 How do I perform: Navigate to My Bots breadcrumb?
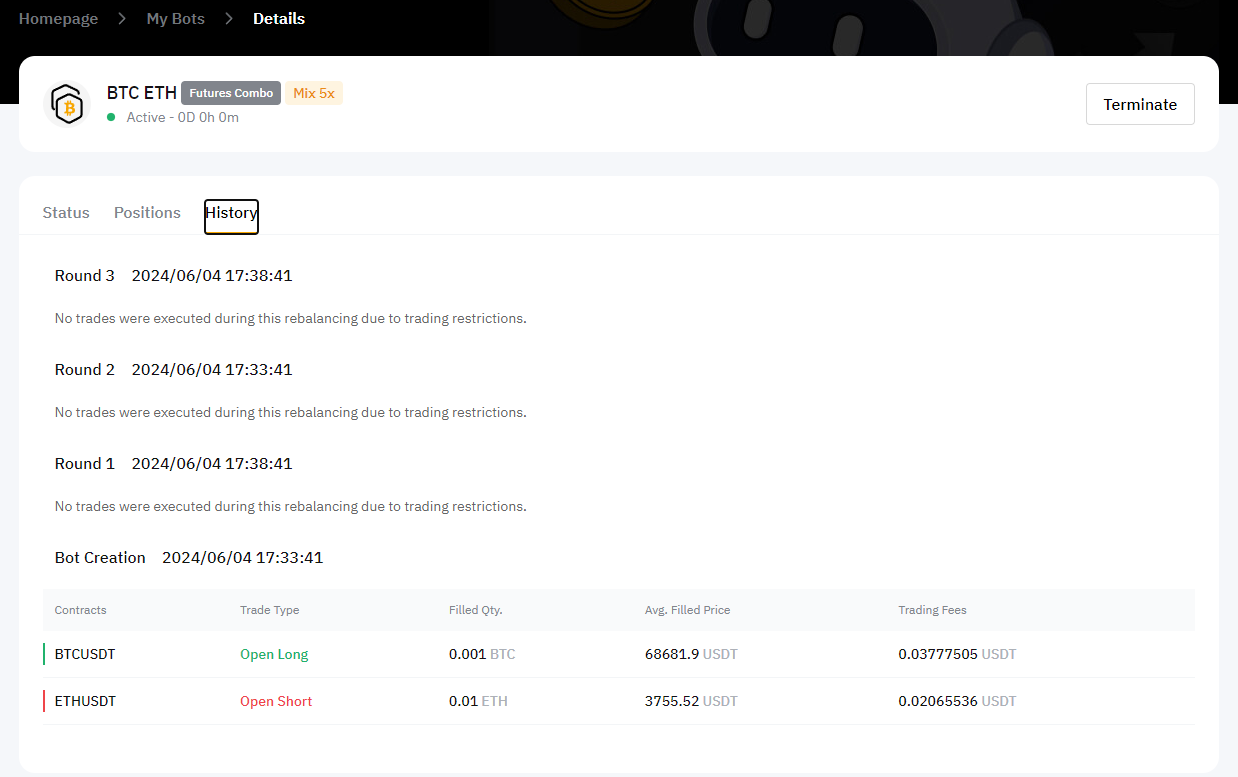175,19
